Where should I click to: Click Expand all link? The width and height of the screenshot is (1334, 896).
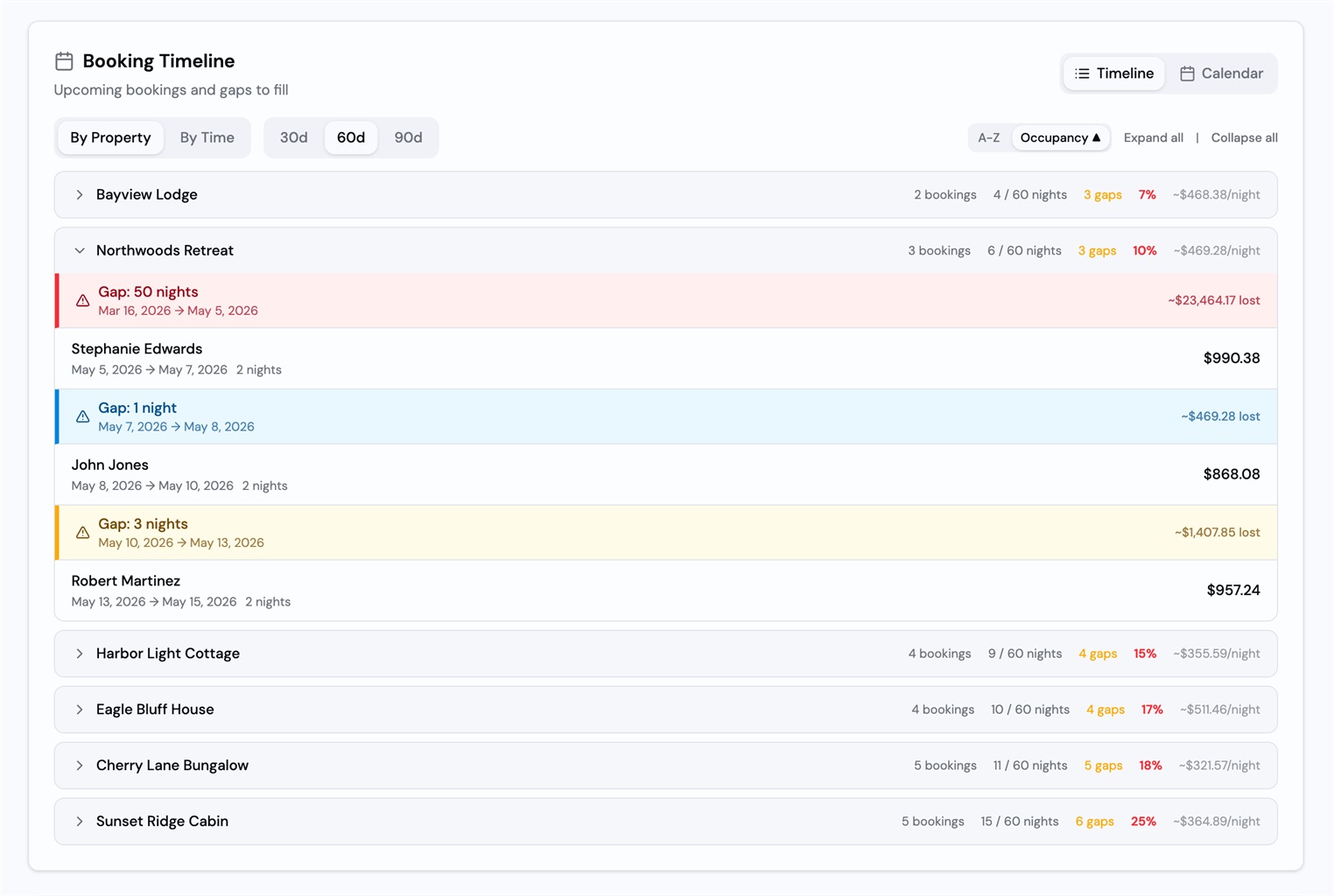[1153, 137]
